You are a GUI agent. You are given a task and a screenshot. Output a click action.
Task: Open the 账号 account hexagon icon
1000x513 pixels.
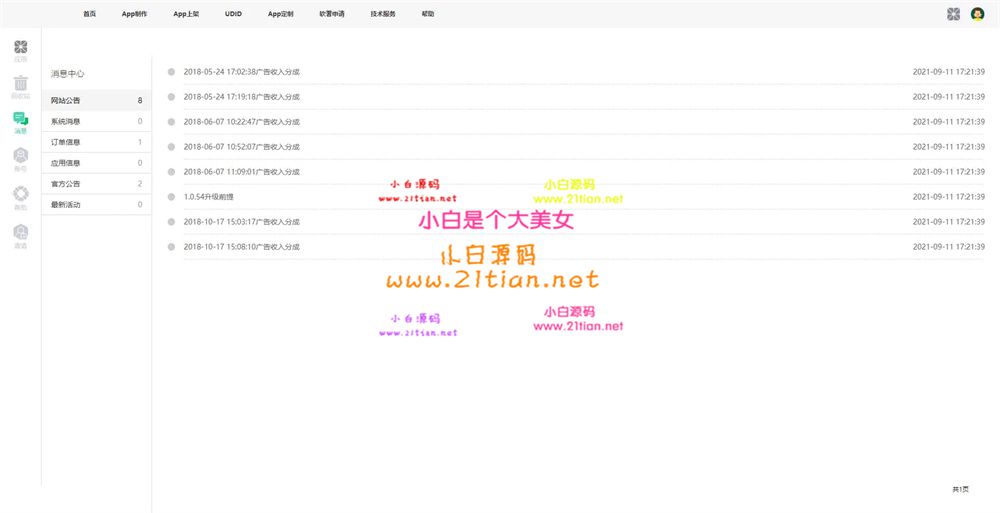point(21,156)
